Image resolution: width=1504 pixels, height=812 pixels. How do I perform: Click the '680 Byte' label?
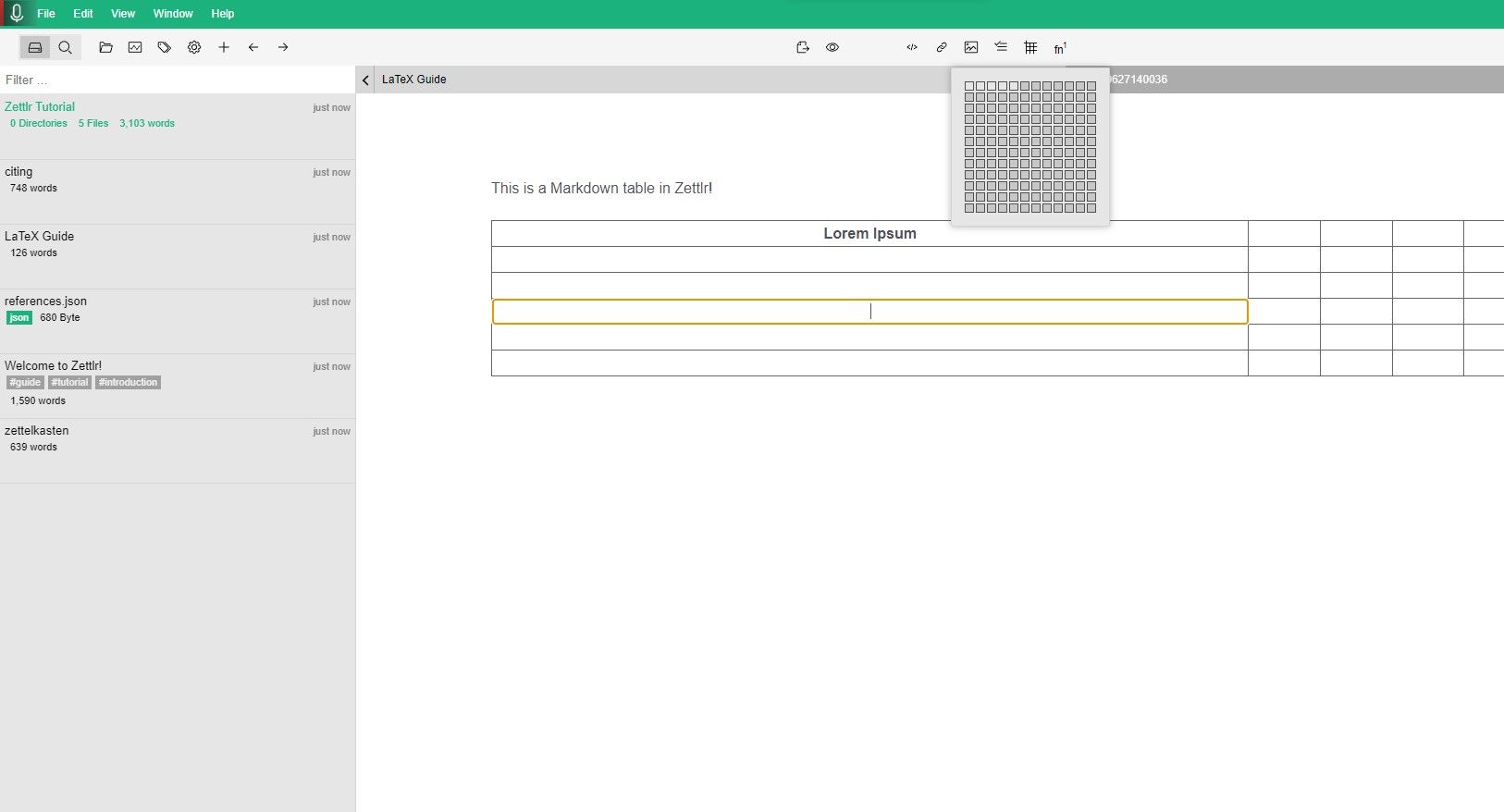(x=60, y=317)
